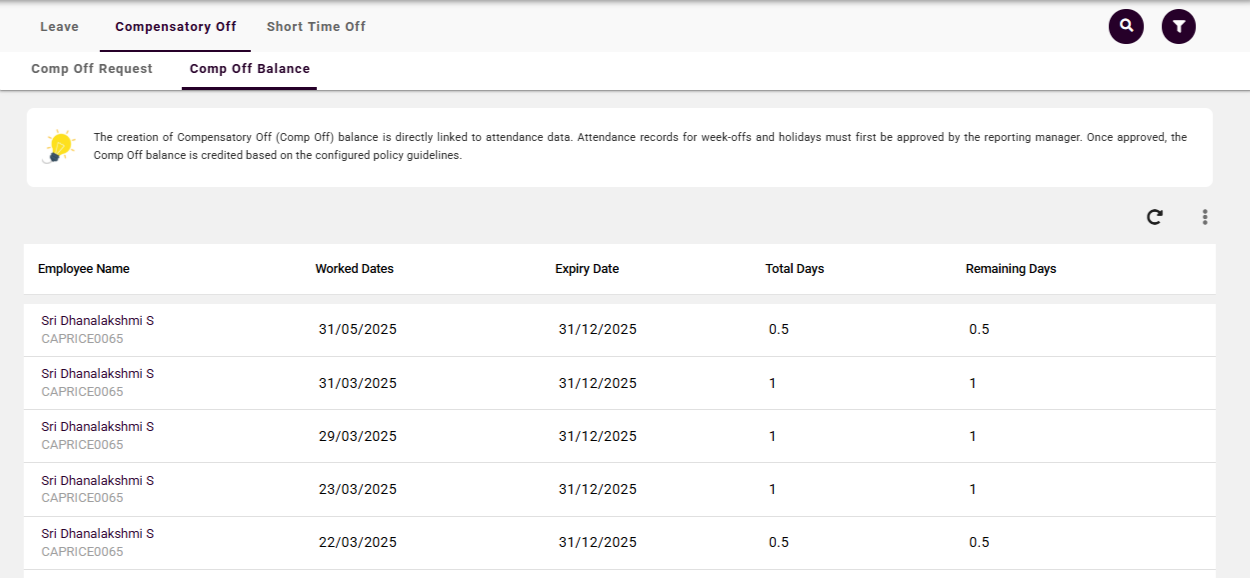The image size is (1250, 578).
Task: Open the three-dot more options menu
Action: (x=1205, y=217)
